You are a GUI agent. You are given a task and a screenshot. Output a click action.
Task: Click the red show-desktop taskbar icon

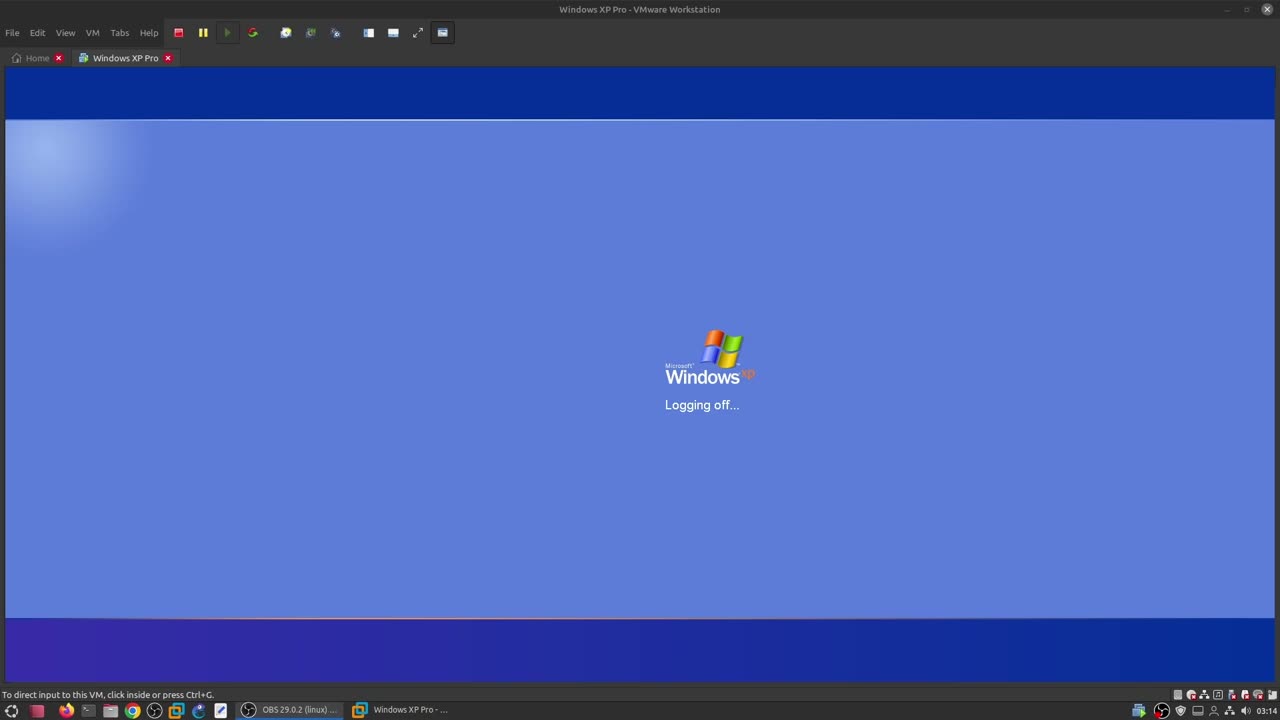pyautogui.click(x=37, y=711)
